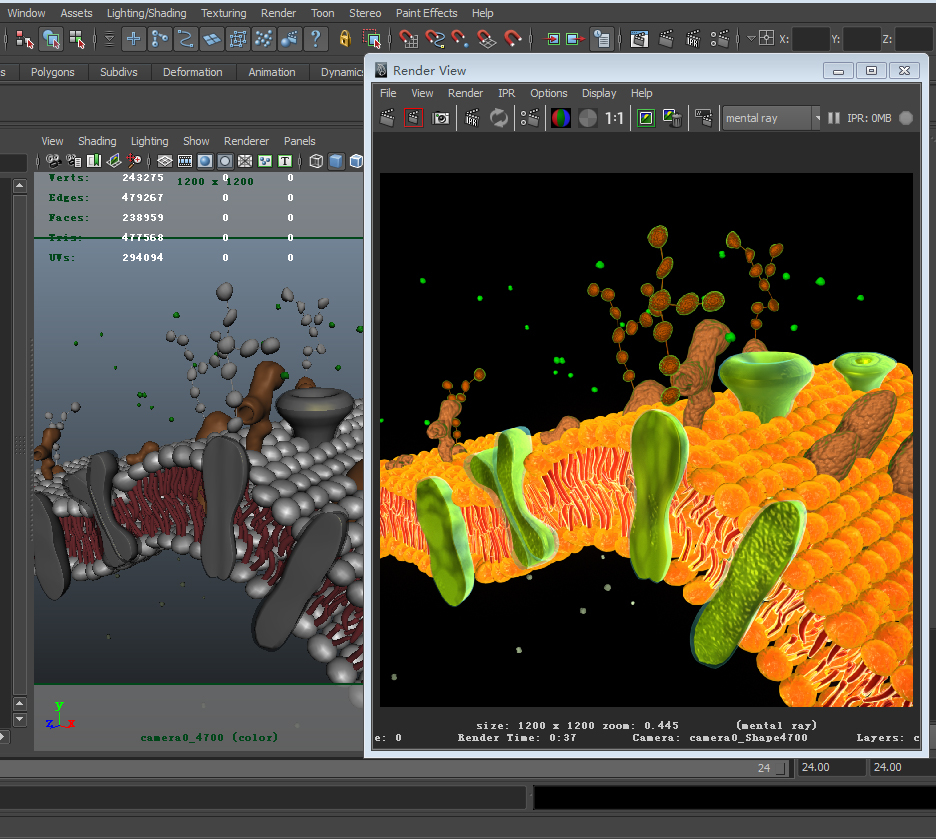Open the Paint Effects menu
Image resolution: width=936 pixels, height=839 pixels.
tap(426, 13)
